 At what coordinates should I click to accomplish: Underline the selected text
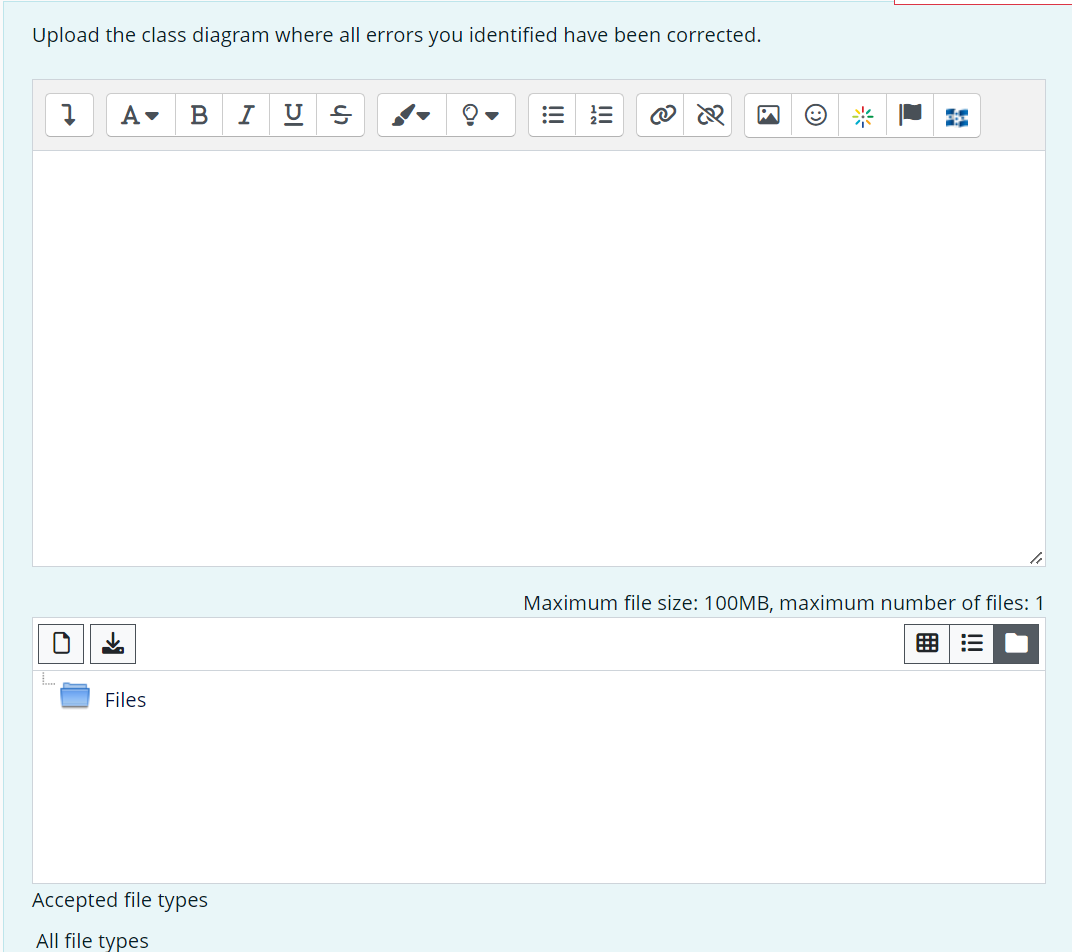coord(292,115)
